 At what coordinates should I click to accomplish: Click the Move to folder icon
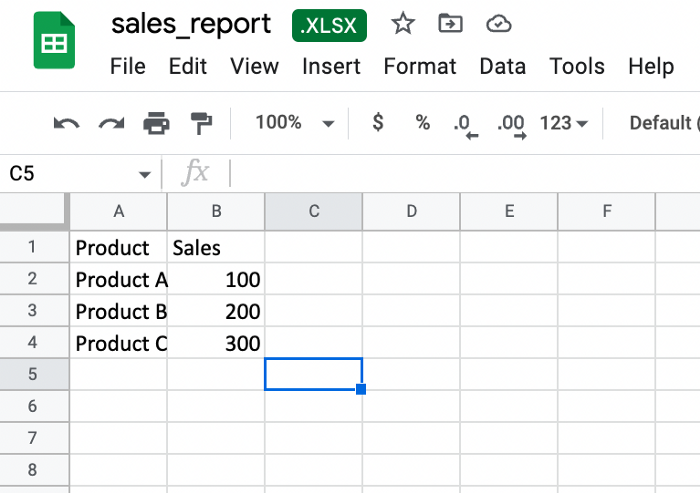450,23
